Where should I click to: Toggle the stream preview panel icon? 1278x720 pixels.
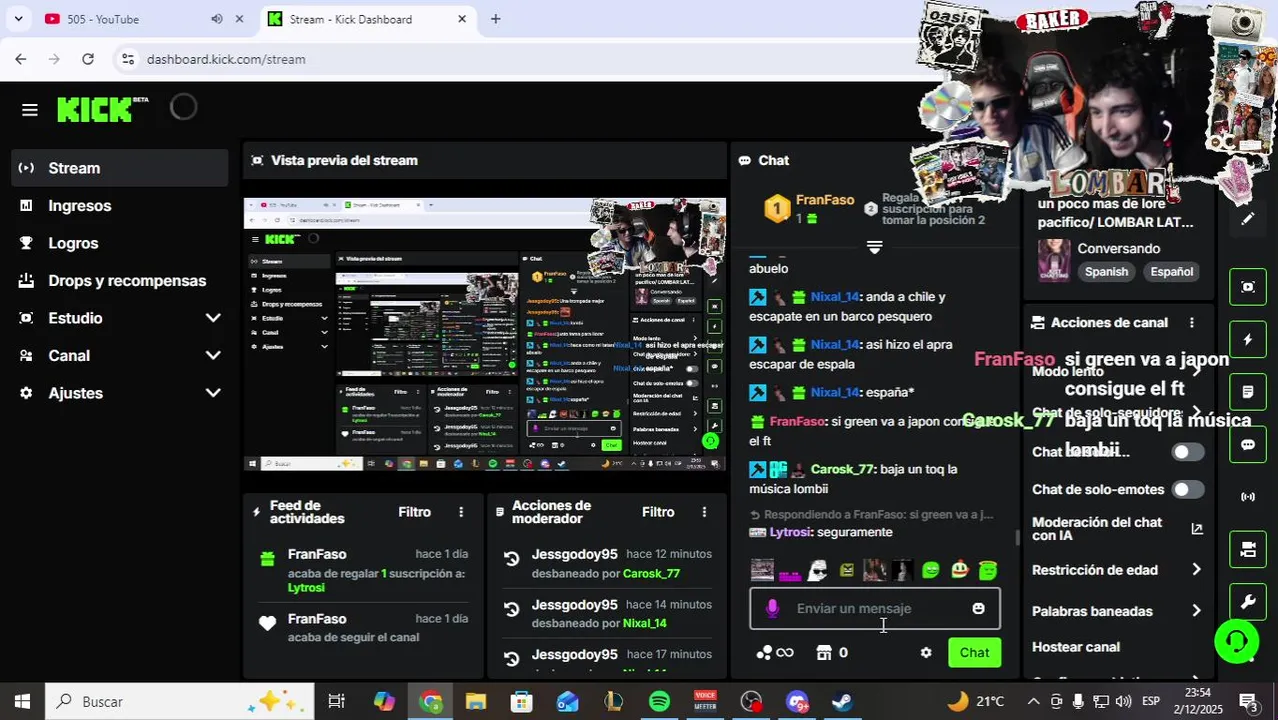tap(1248, 287)
